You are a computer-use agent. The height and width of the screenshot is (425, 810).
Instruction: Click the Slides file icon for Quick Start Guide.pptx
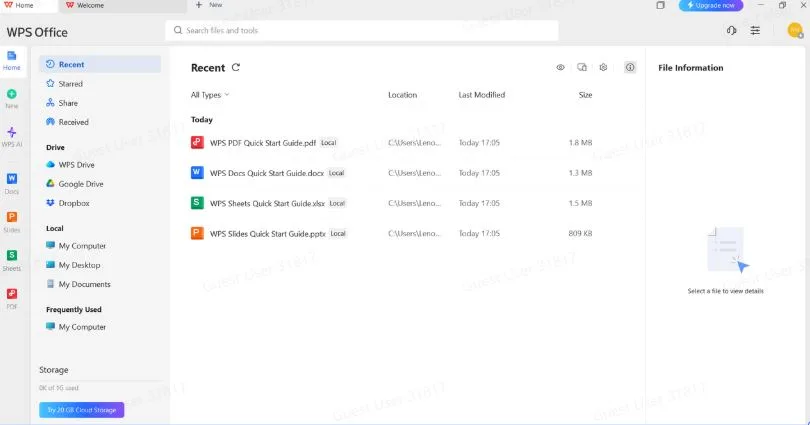click(197, 233)
